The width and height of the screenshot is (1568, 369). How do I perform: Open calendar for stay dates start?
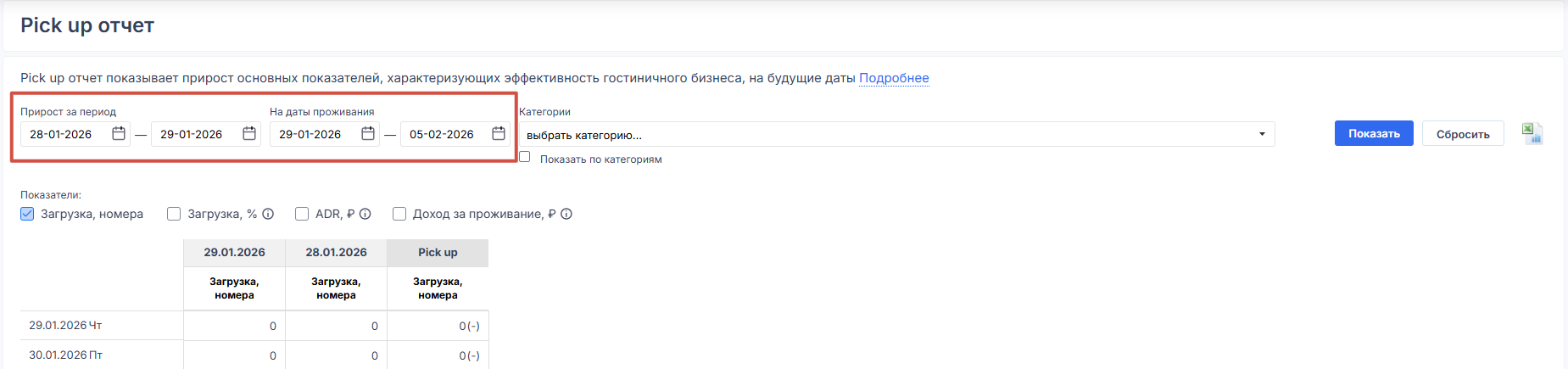(368, 134)
